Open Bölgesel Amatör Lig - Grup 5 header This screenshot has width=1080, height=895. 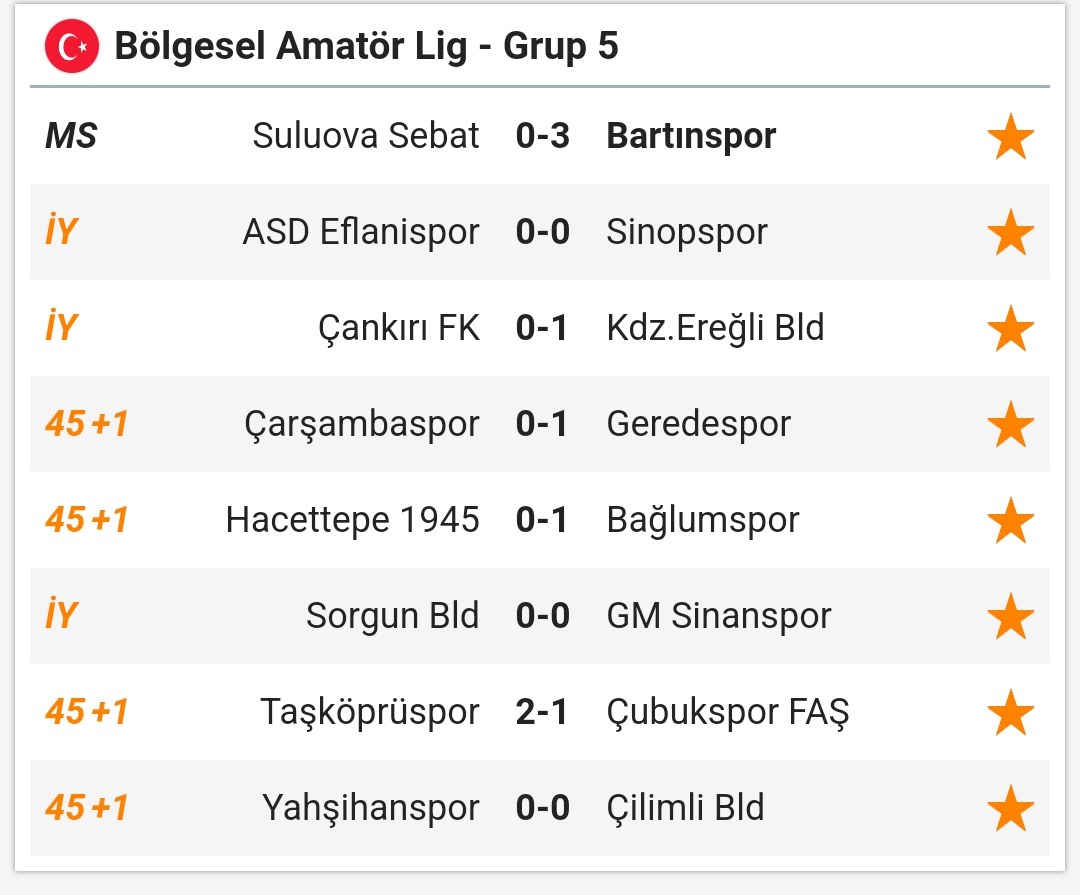pyautogui.click(x=366, y=46)
